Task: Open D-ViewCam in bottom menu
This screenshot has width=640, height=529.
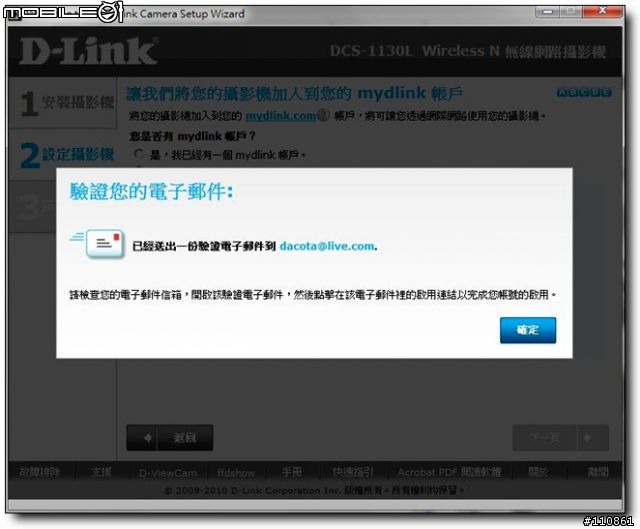Action: tap(168, 473)
